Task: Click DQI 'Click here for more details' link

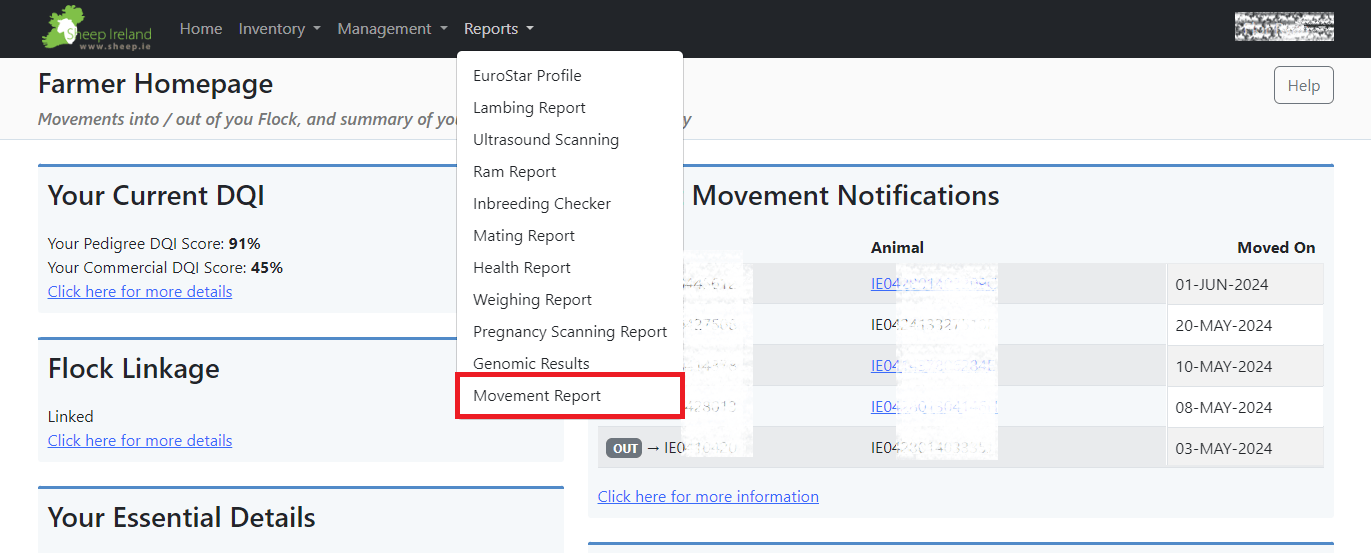Action: tap(140, 292)
